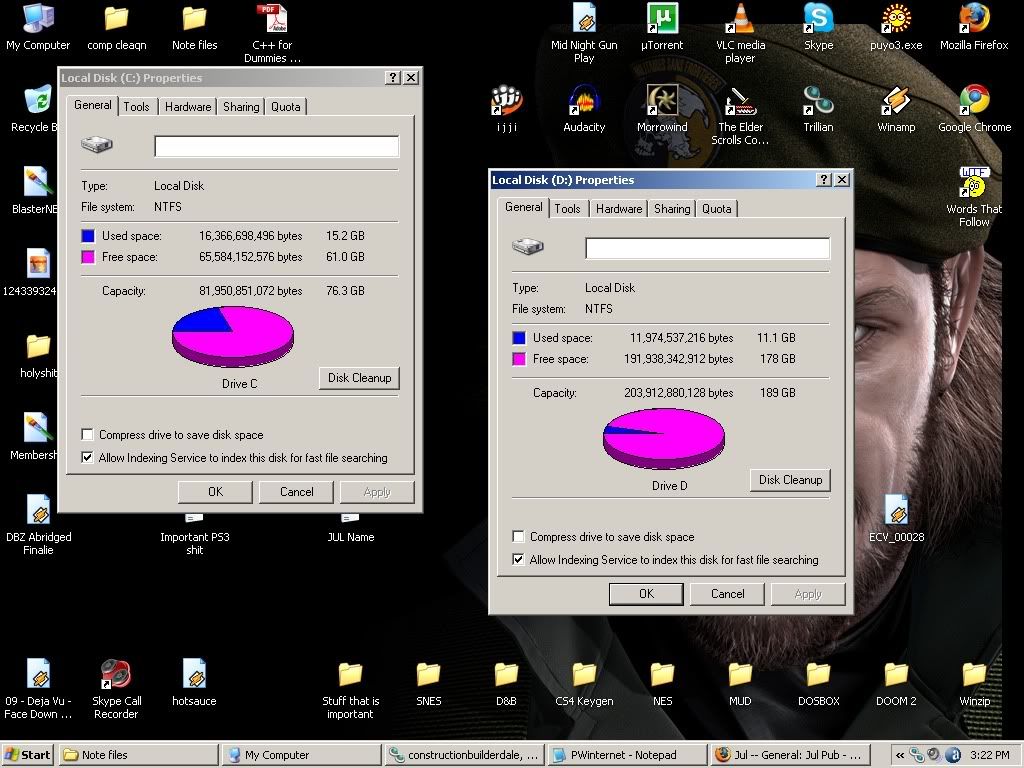This screenshot has height=768, width=1024.
Task: Uncheck Allow Indexing Service in Drive C dialog
Action: (x=88, y=458)
